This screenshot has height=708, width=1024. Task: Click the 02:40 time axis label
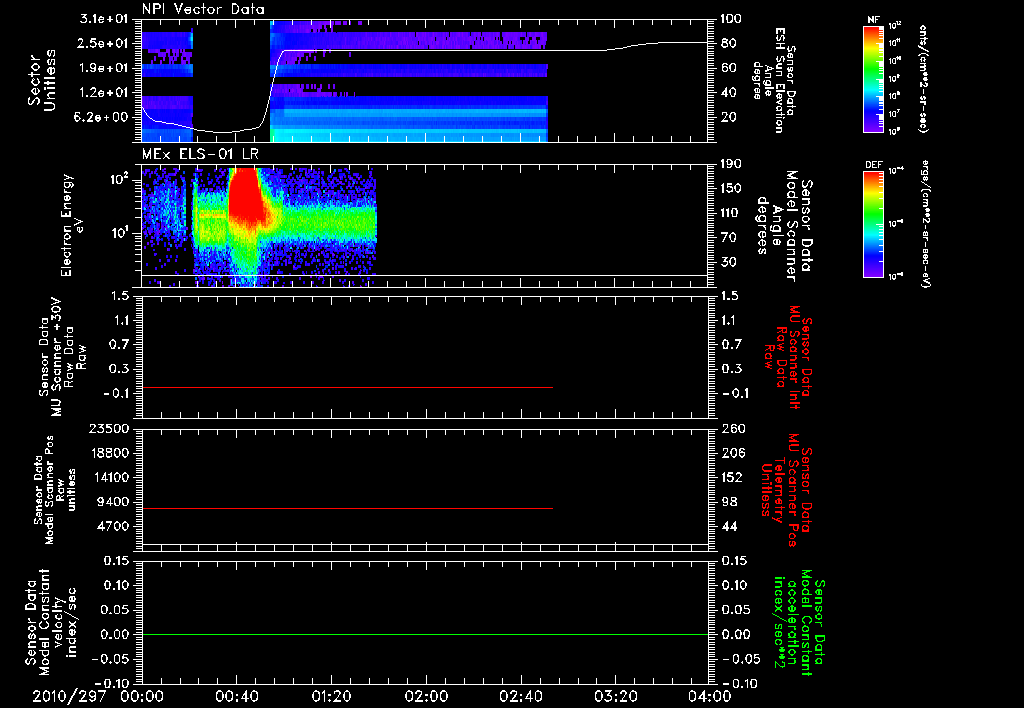[520, 696]
